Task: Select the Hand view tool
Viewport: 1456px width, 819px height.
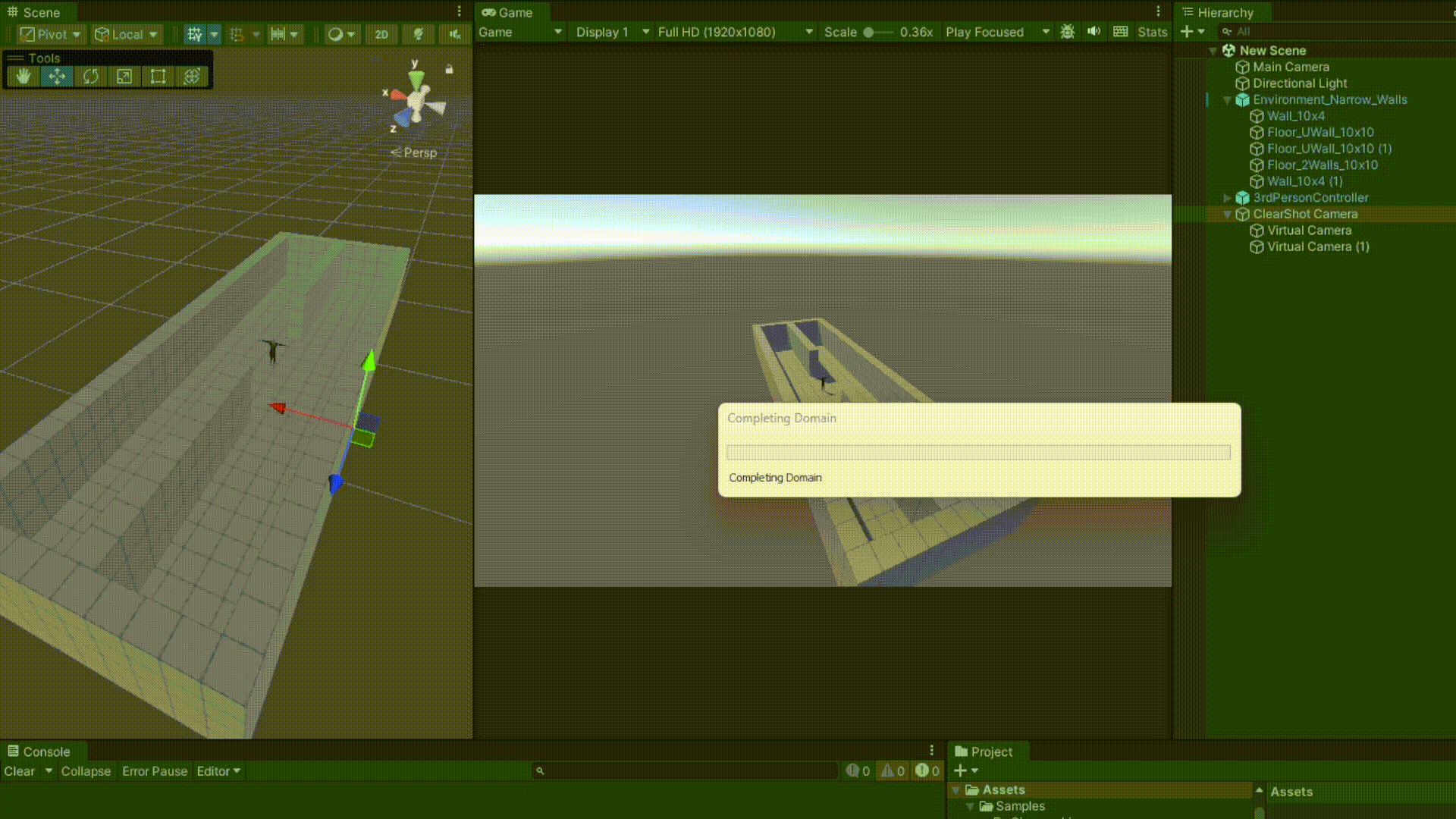Action: click(x=24, y=77)
